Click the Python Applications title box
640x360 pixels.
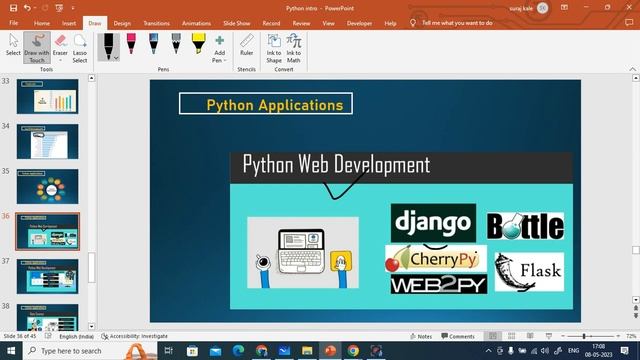(266, 104)
